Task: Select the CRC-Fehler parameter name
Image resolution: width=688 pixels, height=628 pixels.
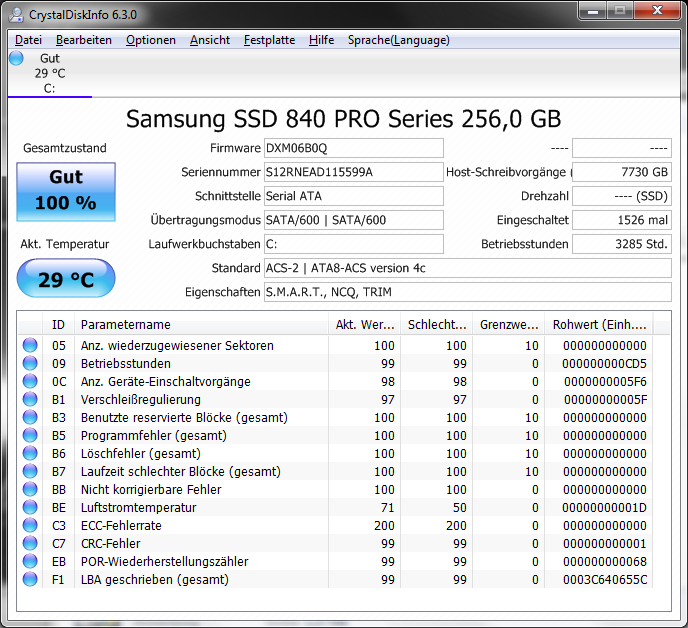Action: tap(111, 543)
